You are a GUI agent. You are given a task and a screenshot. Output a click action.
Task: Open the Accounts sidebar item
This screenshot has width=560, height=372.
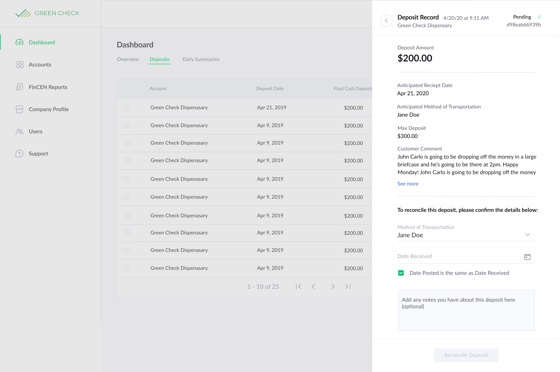(x=40, y=65)
